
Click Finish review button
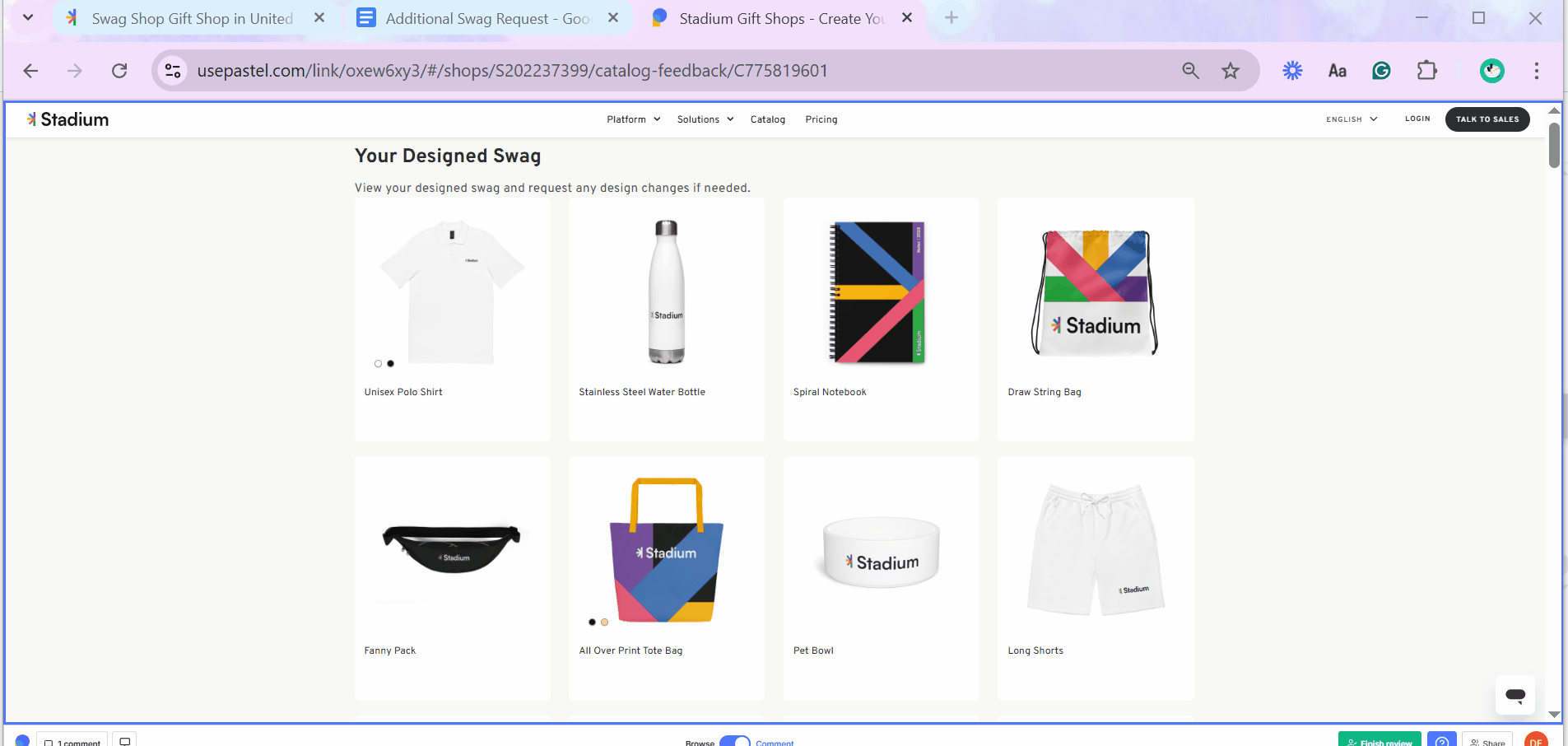[1380, 739]
